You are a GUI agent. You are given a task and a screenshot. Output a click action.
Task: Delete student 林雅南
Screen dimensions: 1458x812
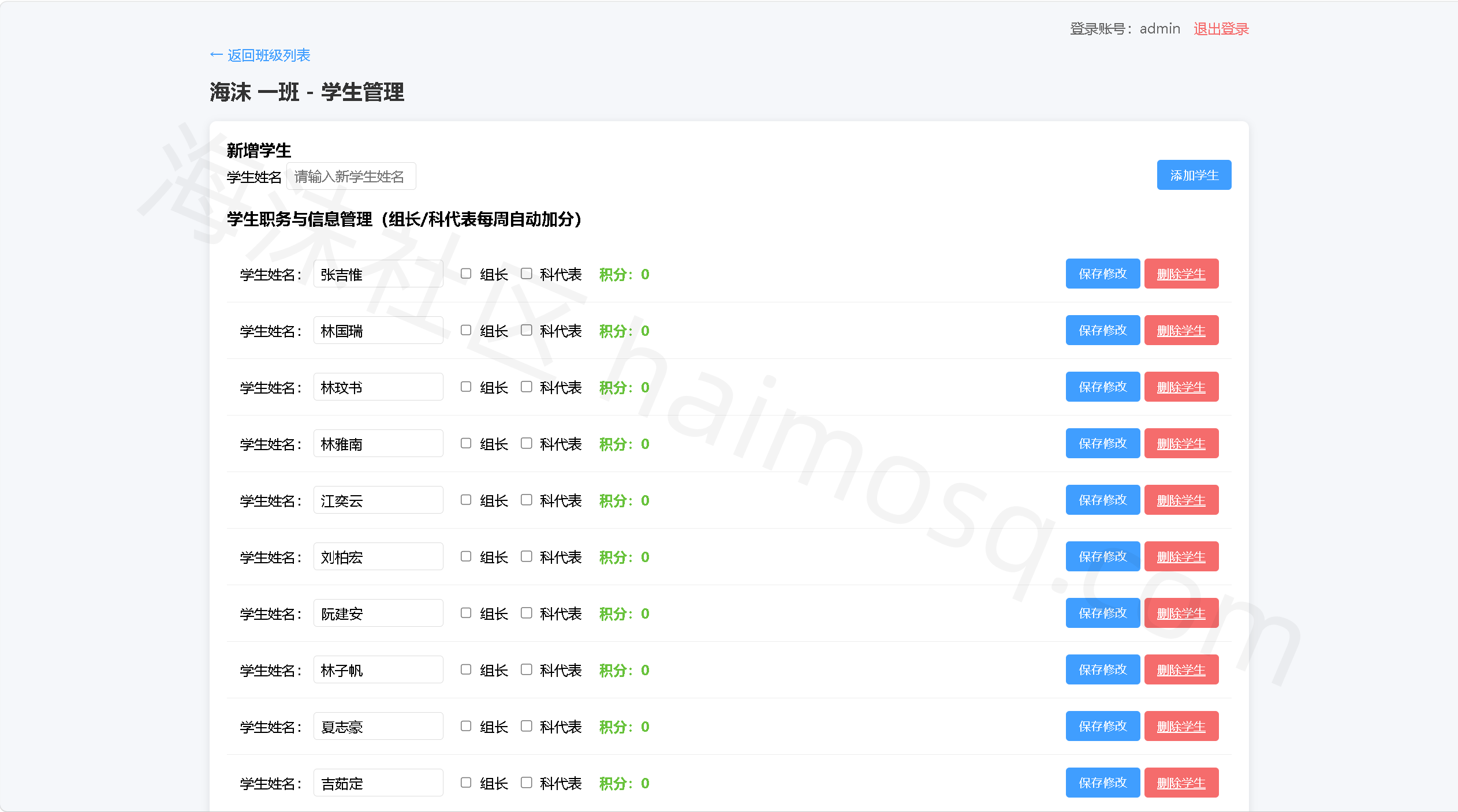click(1181, 443)
